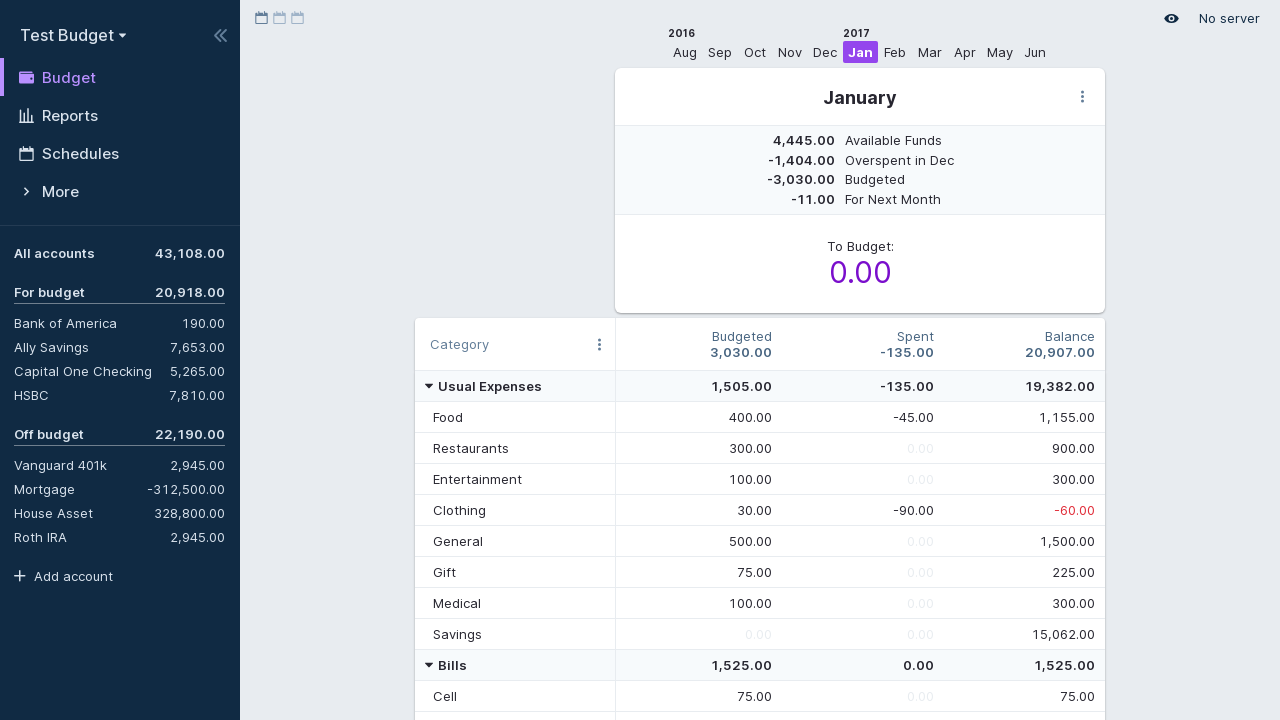This screenshot has height=720, width=1280.
Task: Click Add account in the sidebar
Action: click(63, 576)
